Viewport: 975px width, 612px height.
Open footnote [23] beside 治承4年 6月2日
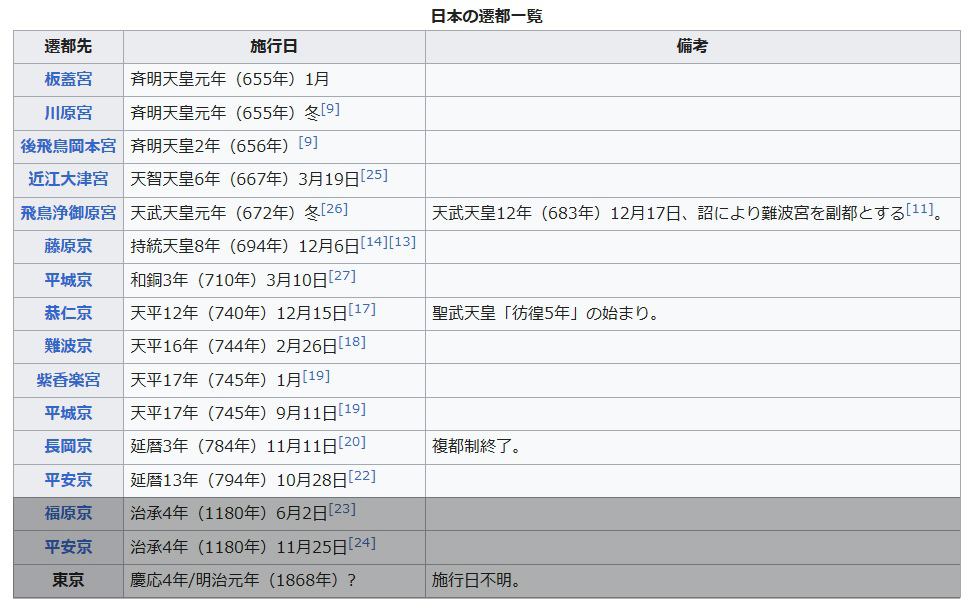[342, 509]
